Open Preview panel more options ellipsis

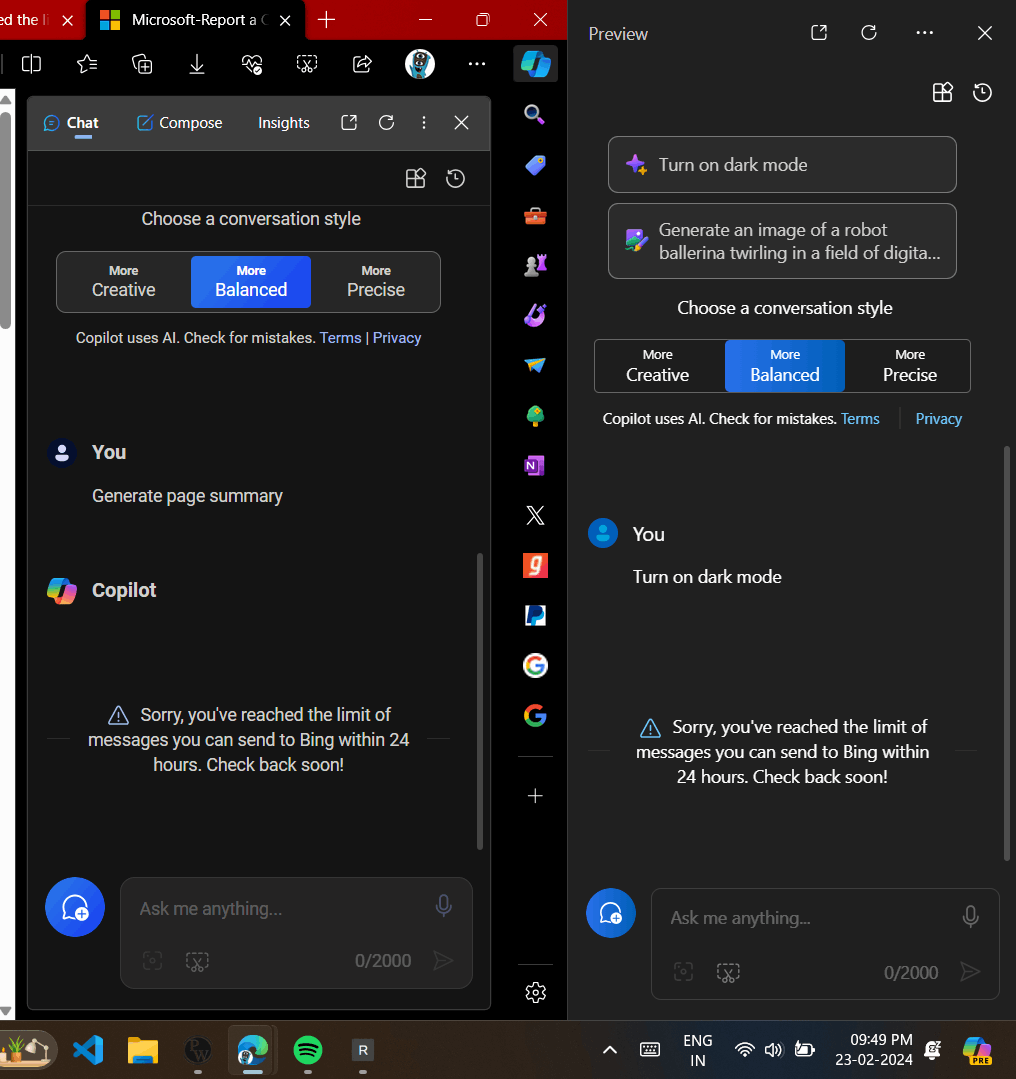[x=925, y=33]
